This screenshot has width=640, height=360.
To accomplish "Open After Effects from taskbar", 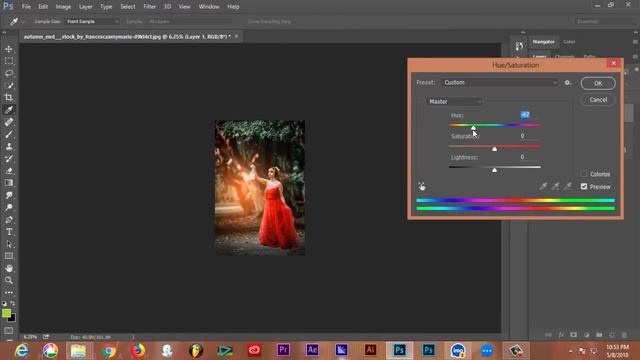I will point(312,350).
